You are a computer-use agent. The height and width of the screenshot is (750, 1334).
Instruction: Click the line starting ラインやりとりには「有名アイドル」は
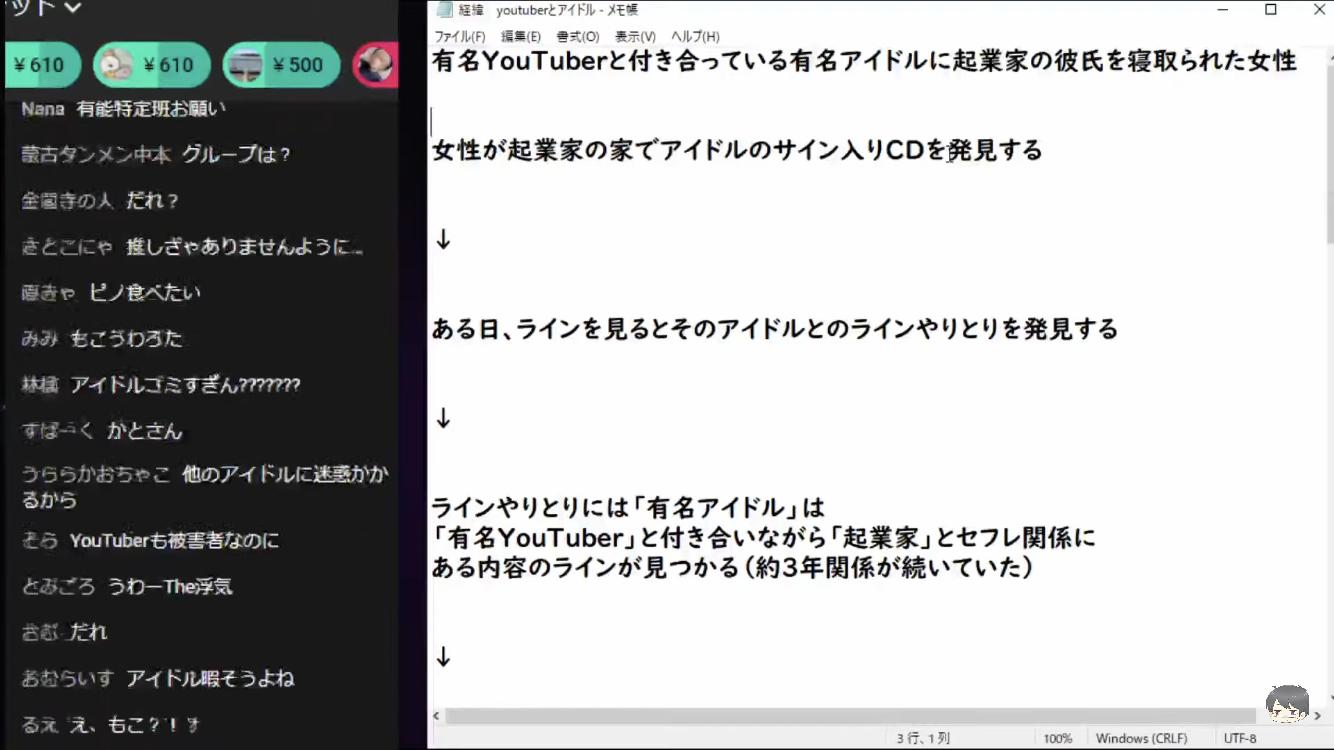(x=628, y=508)
